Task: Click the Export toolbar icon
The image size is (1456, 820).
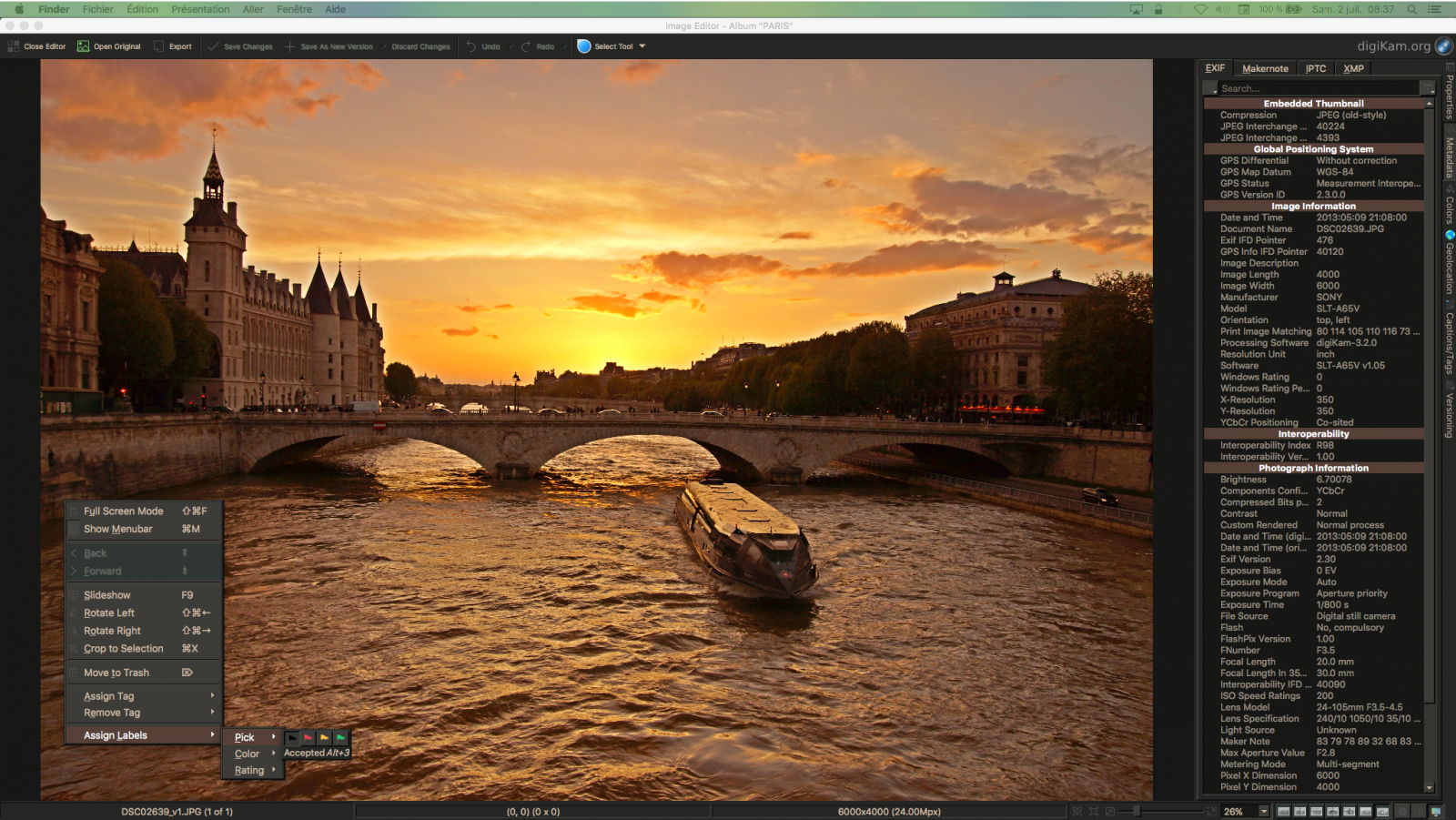Action: pos(173,46)
